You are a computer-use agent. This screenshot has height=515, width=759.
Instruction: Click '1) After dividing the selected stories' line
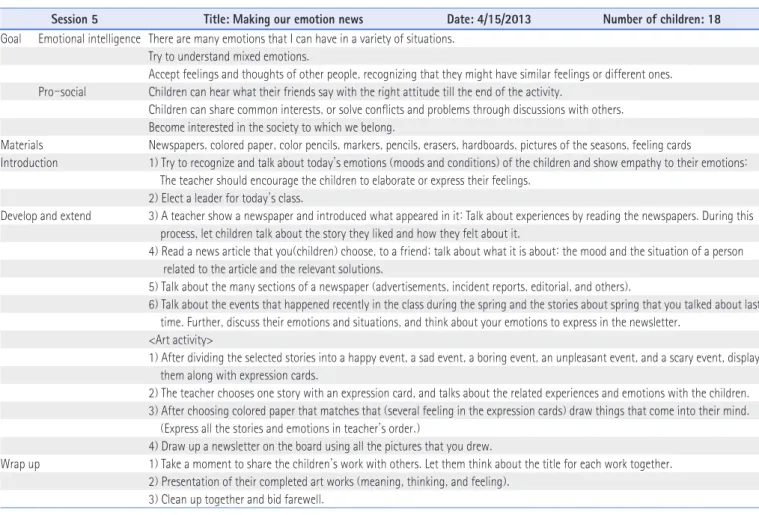[454, 358]
